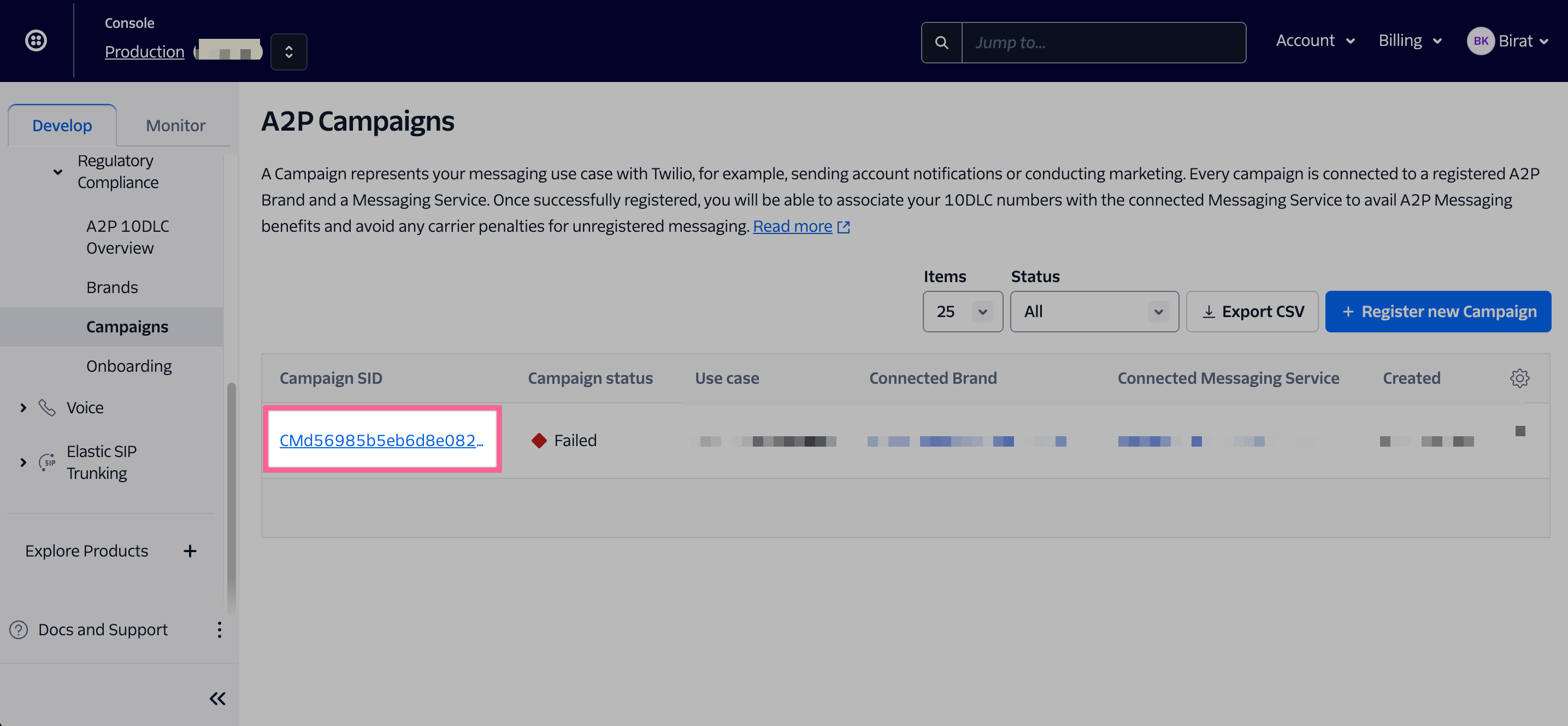
Task: Click the Explore Products plus icon
Action: [x=190, y=551]
